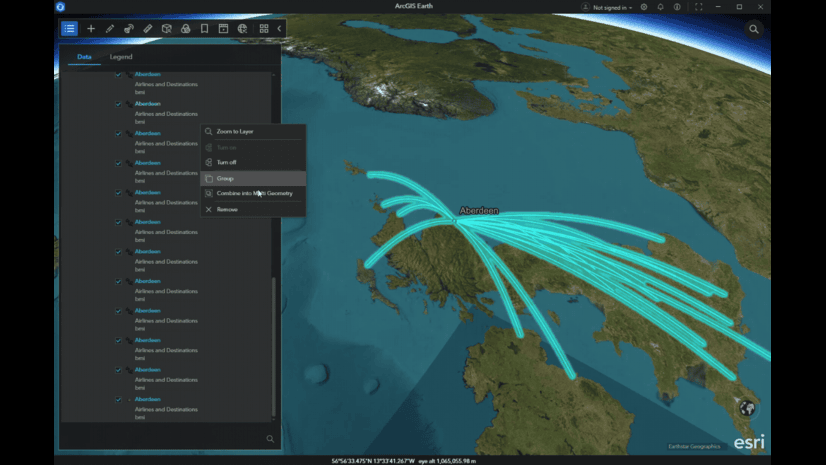Open the movie animation tool
The height and width of the screenshot is (465, 826).
(x=223, y=28)
